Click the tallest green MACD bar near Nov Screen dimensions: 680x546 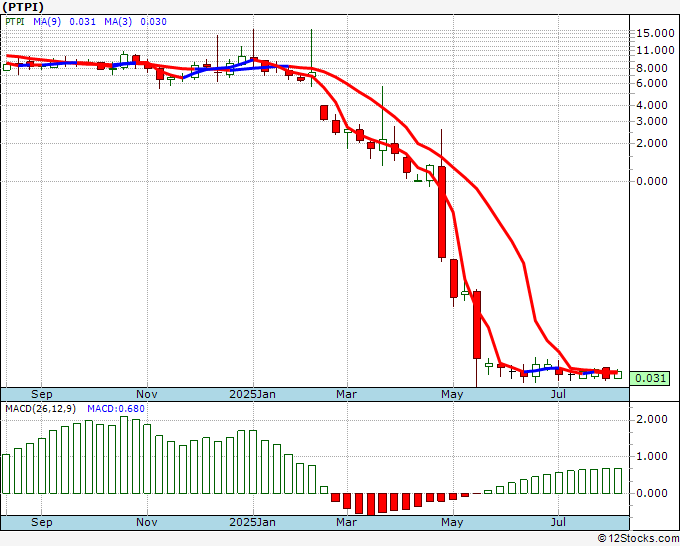124,455
